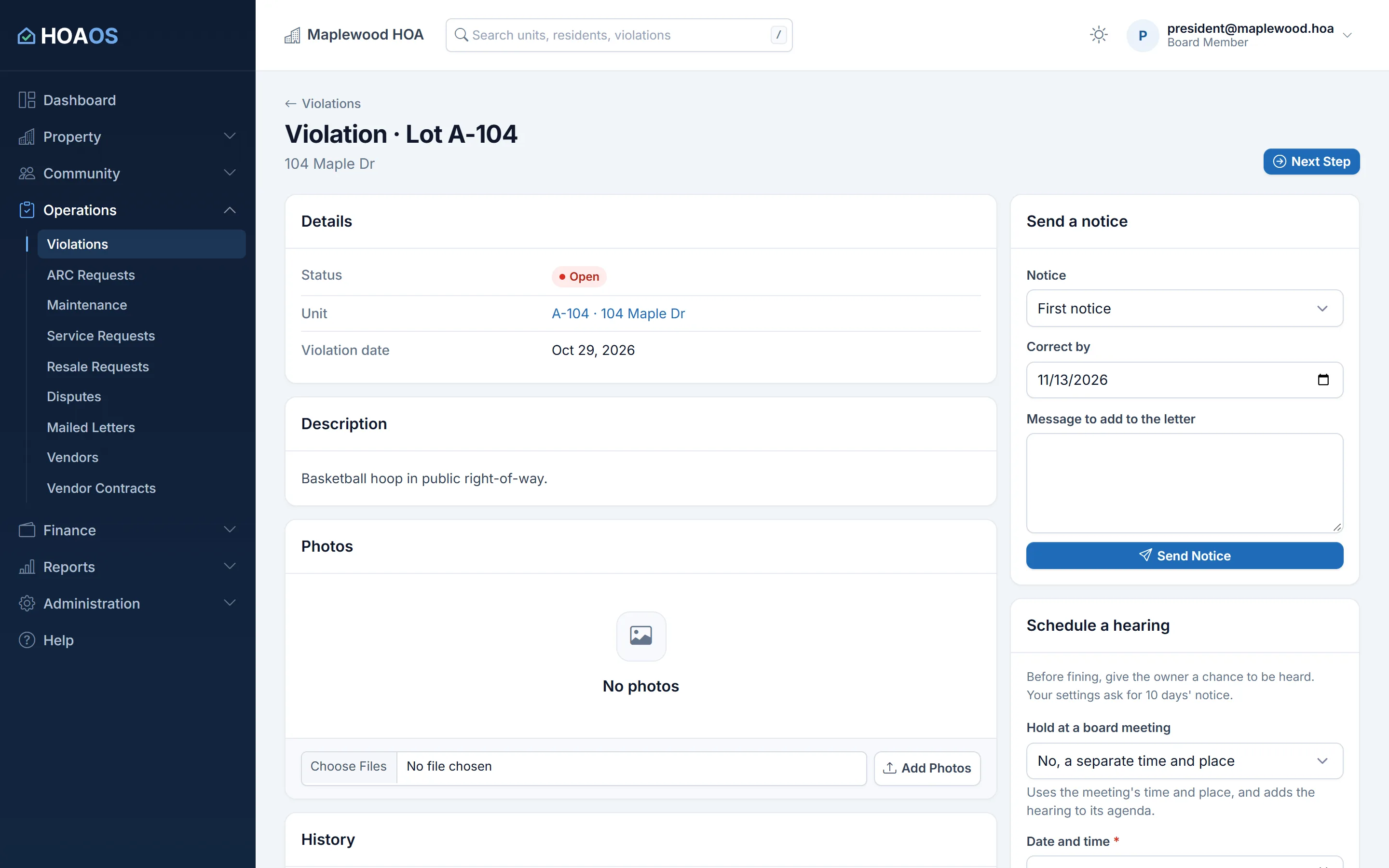Open the calendar picker in Correct by field
This screenshot has width=1389, height=868.
pyautogui.click(x=1322, y=380)
